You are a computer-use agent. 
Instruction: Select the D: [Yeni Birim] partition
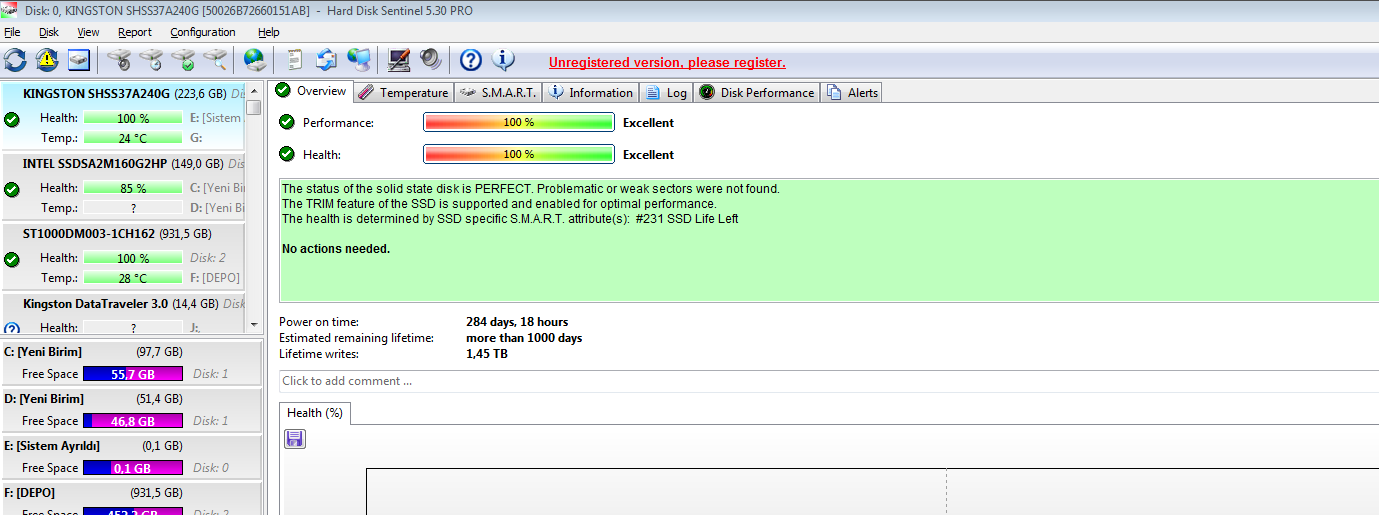[131, 409]
